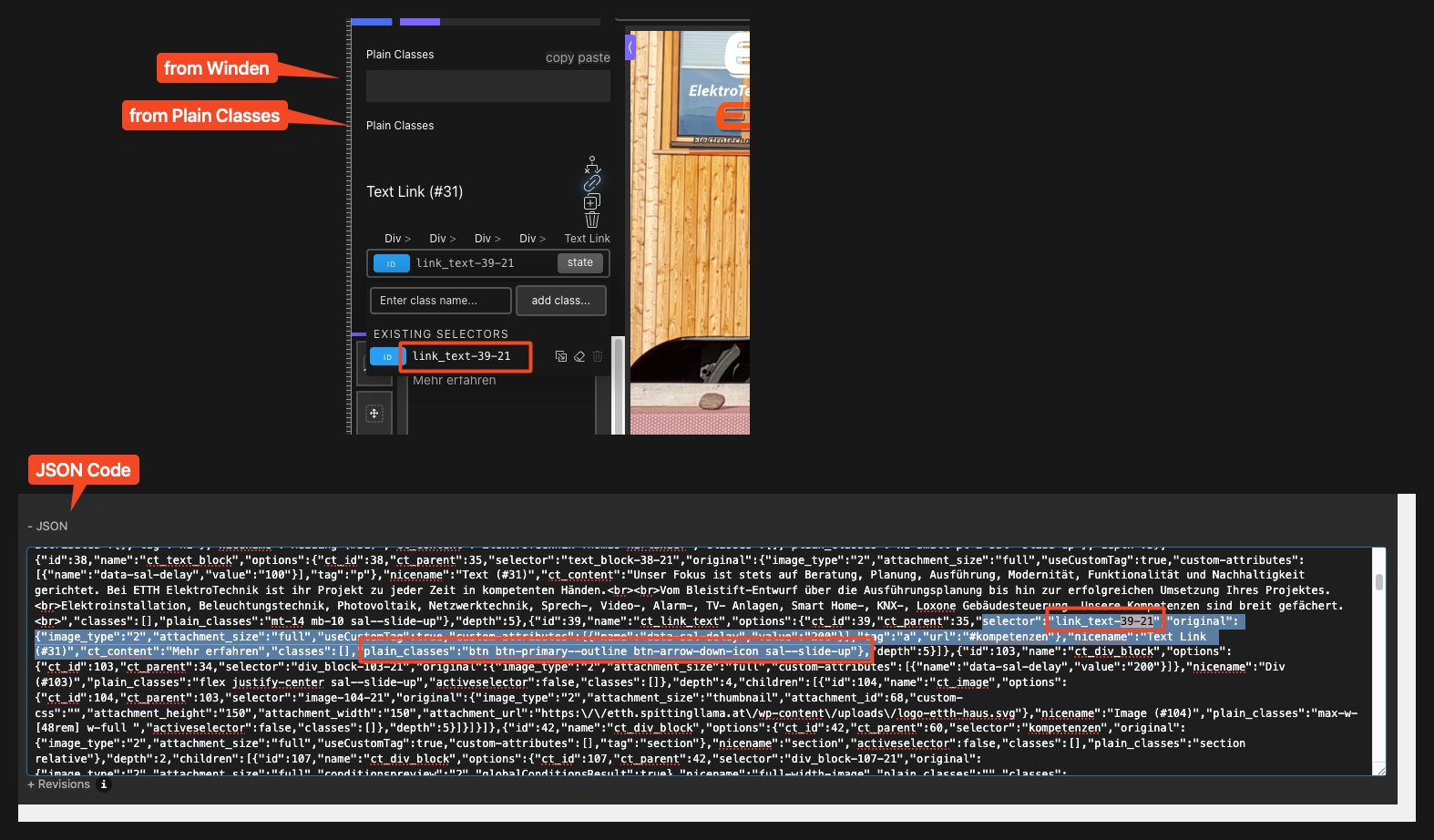The width and height of the screenshot is (1434, 840).
Task: Click the Revisions info icon
Action: (104, 784)
